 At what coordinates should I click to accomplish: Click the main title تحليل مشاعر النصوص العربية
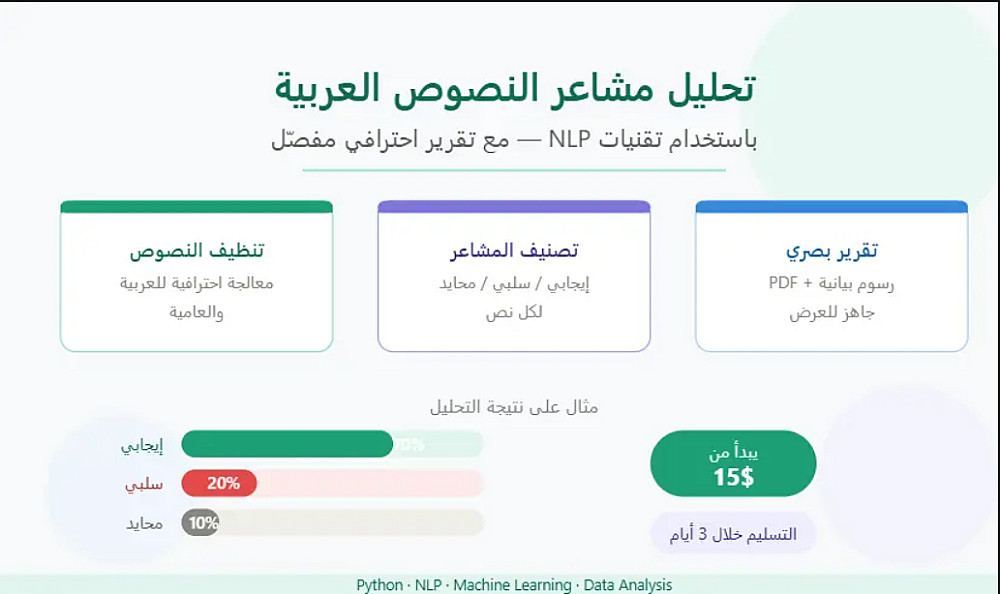click(x=515, y=89)
